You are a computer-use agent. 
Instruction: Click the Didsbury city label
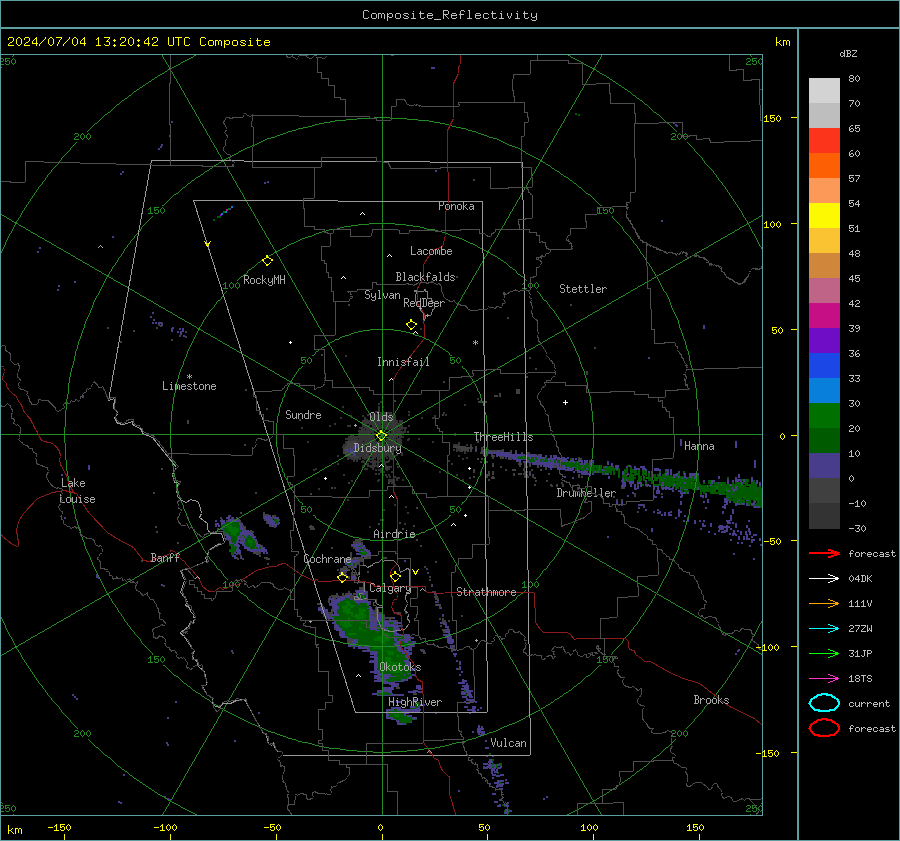point(377,448)
